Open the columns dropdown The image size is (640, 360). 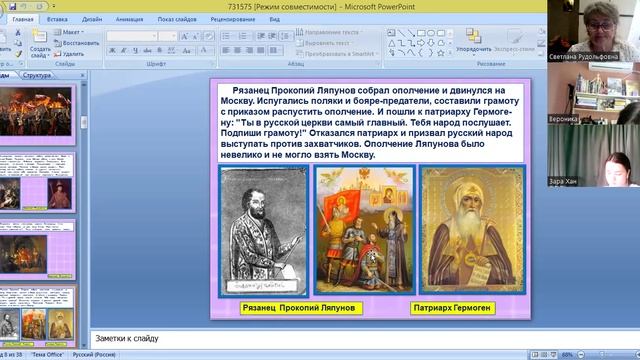276,51
